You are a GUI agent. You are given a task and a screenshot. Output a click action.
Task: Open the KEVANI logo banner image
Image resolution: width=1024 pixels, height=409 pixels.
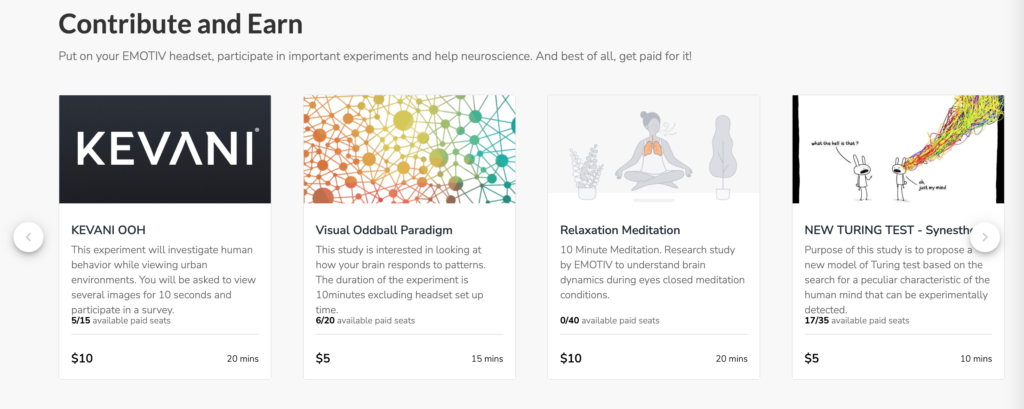point(165,149)
